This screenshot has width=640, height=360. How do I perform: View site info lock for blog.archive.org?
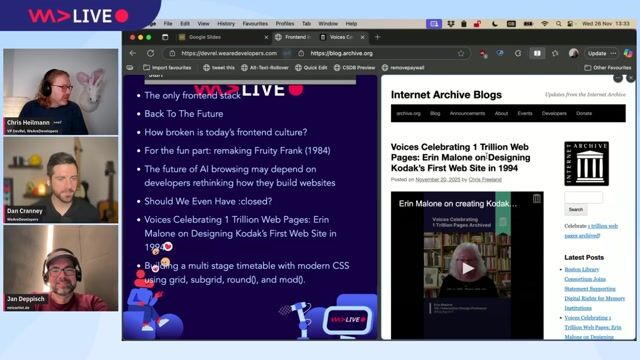[x=301, y=53]
